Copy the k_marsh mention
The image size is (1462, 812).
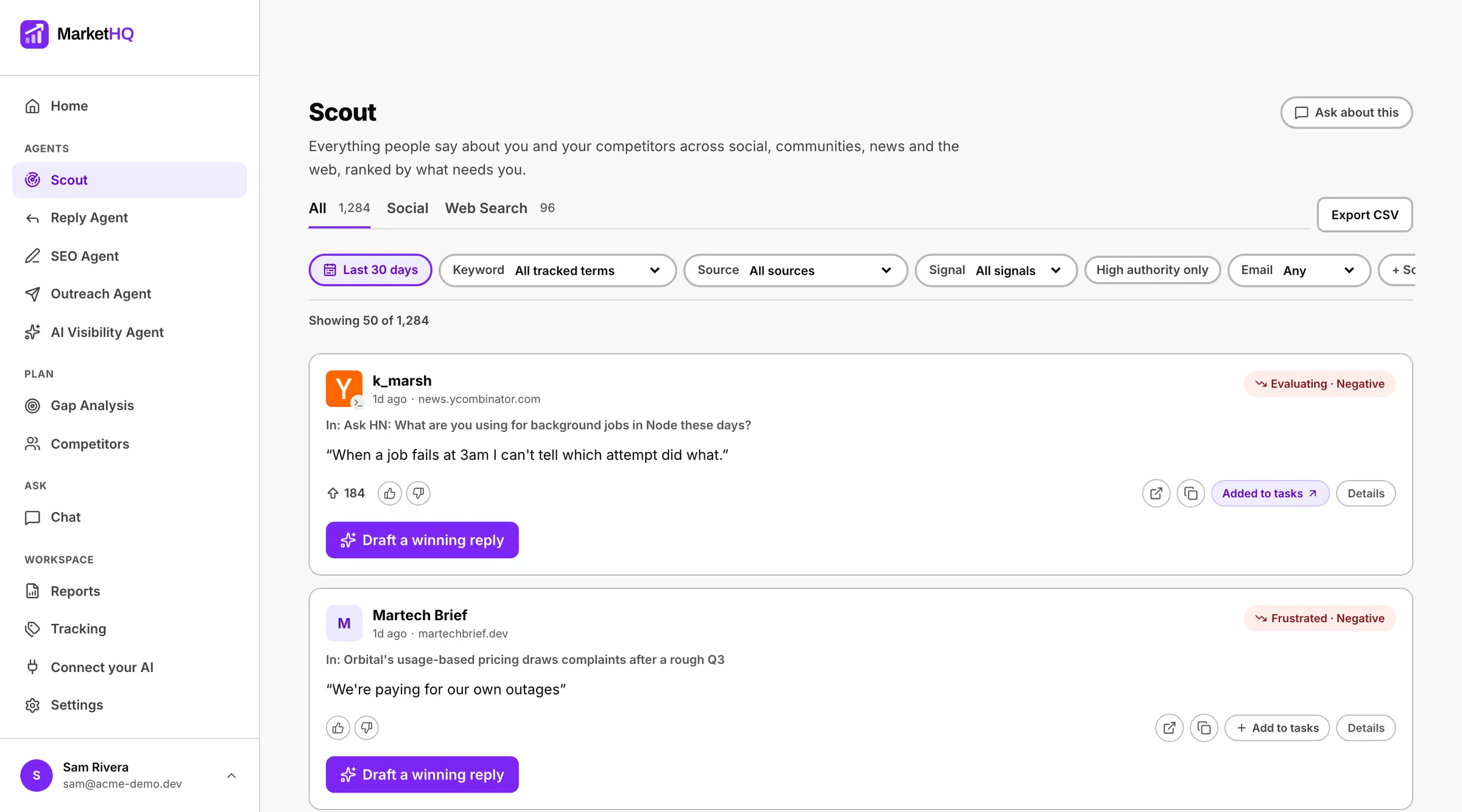click(x=1191, y=493)
